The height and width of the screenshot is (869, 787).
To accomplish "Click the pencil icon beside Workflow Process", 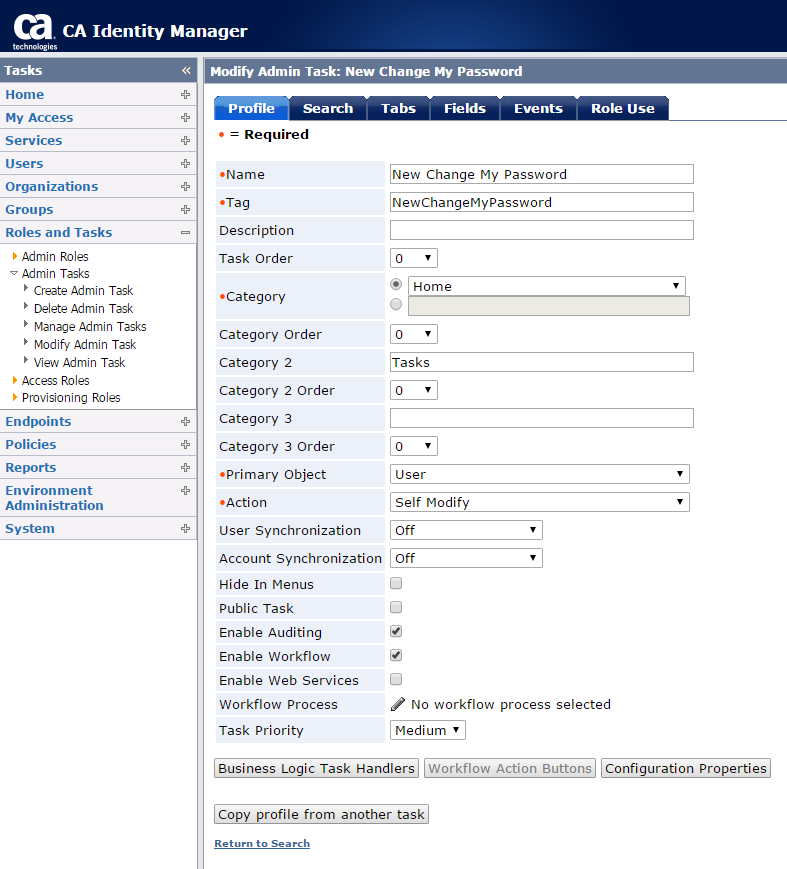I will point(398,704).
